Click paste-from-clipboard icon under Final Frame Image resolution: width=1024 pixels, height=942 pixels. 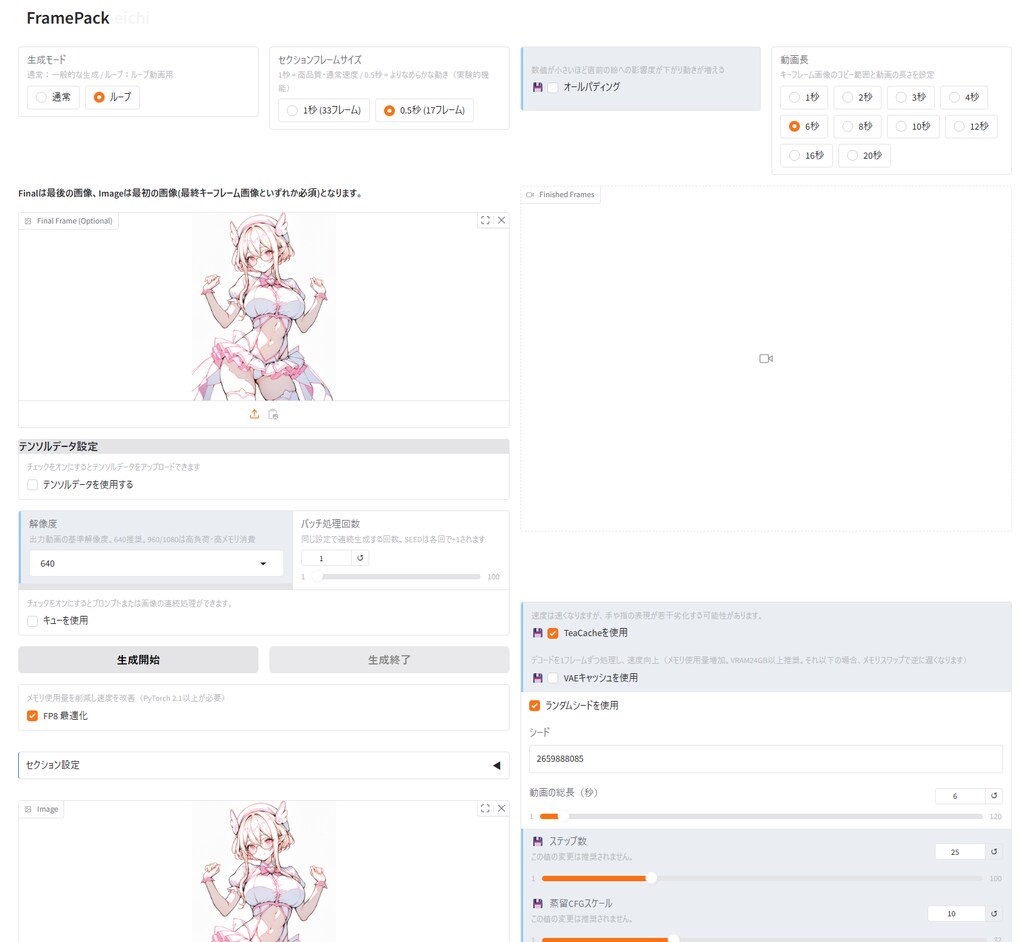pos(273,414)
